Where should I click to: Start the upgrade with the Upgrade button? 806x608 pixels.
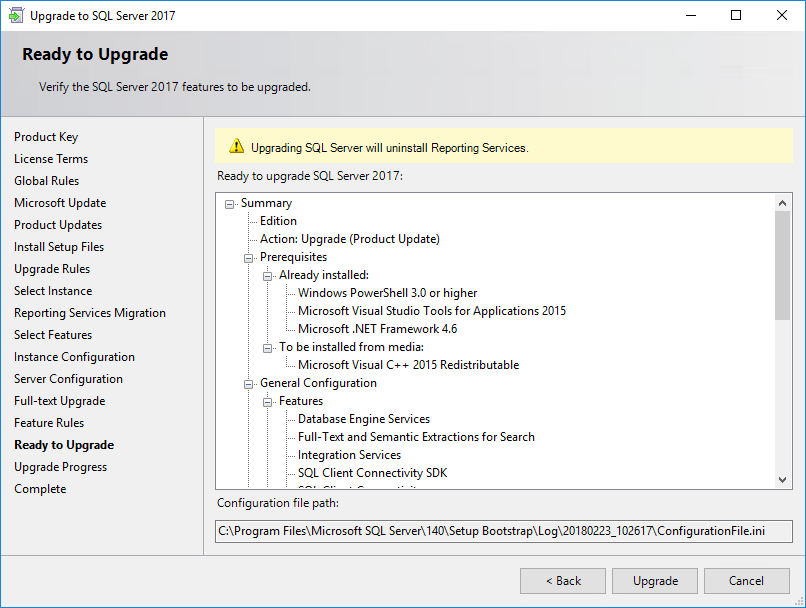click(x=655, y=581)
